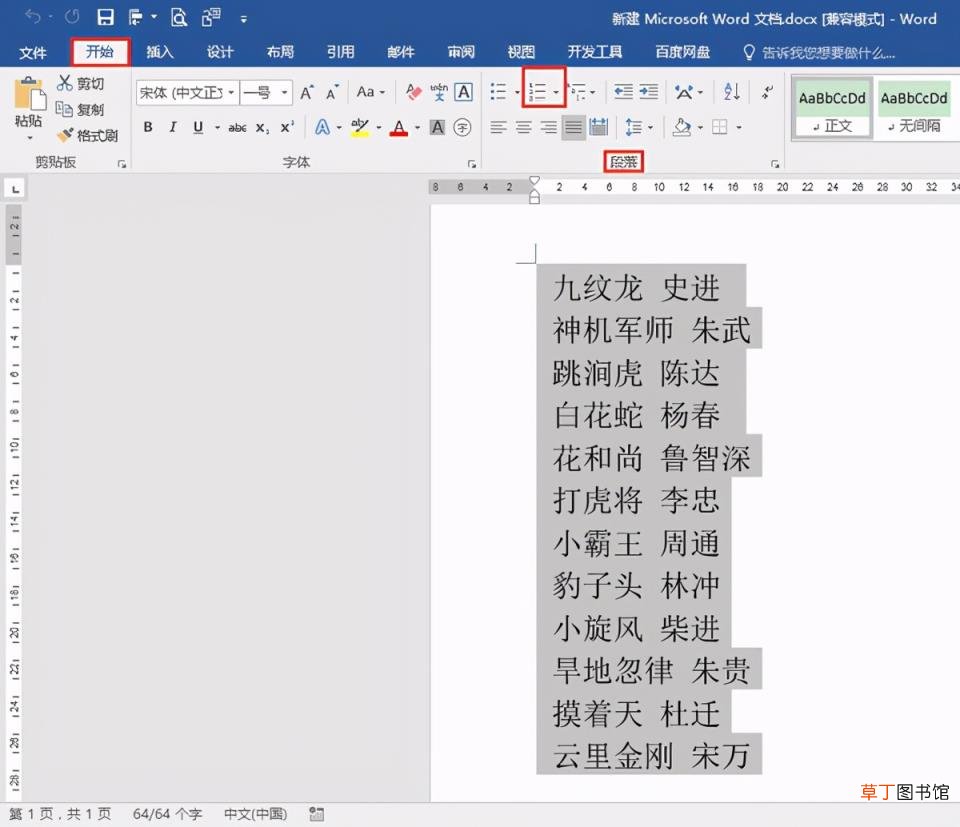The image size is (960, 827).
Task: Toggle superscript formatting
Action: click(x=287, y=127)
